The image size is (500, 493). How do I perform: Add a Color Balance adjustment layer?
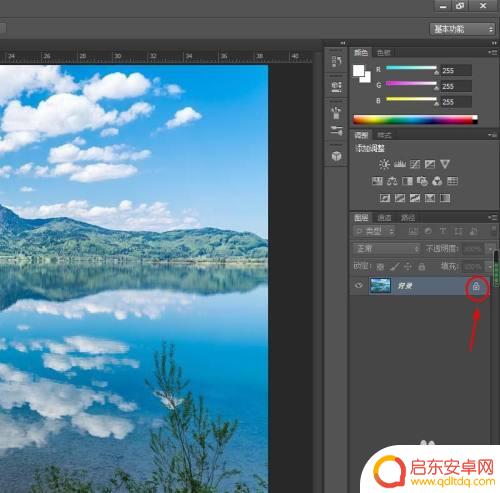tap(392, 181)
